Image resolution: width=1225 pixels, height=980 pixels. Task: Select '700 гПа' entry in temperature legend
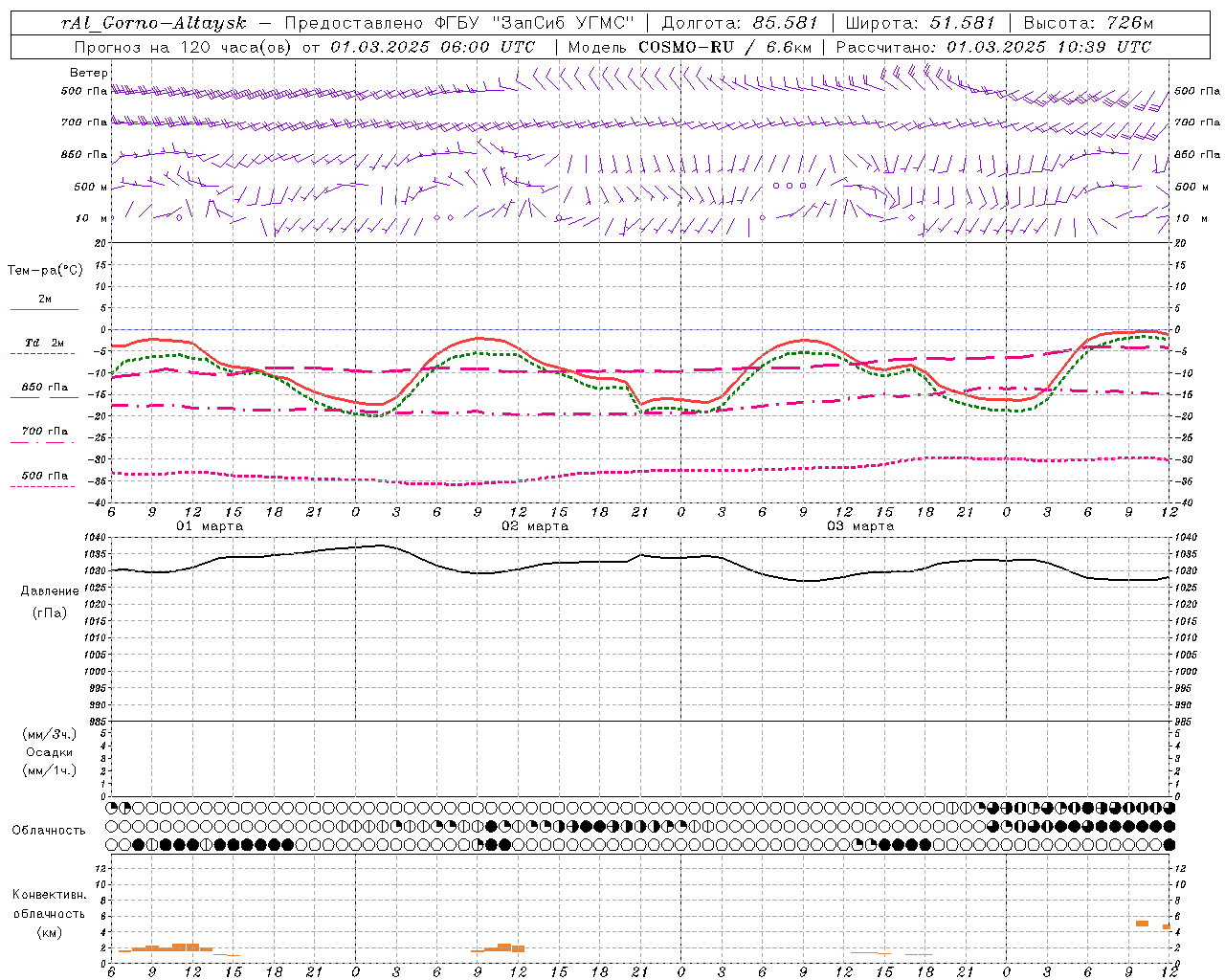45,432
